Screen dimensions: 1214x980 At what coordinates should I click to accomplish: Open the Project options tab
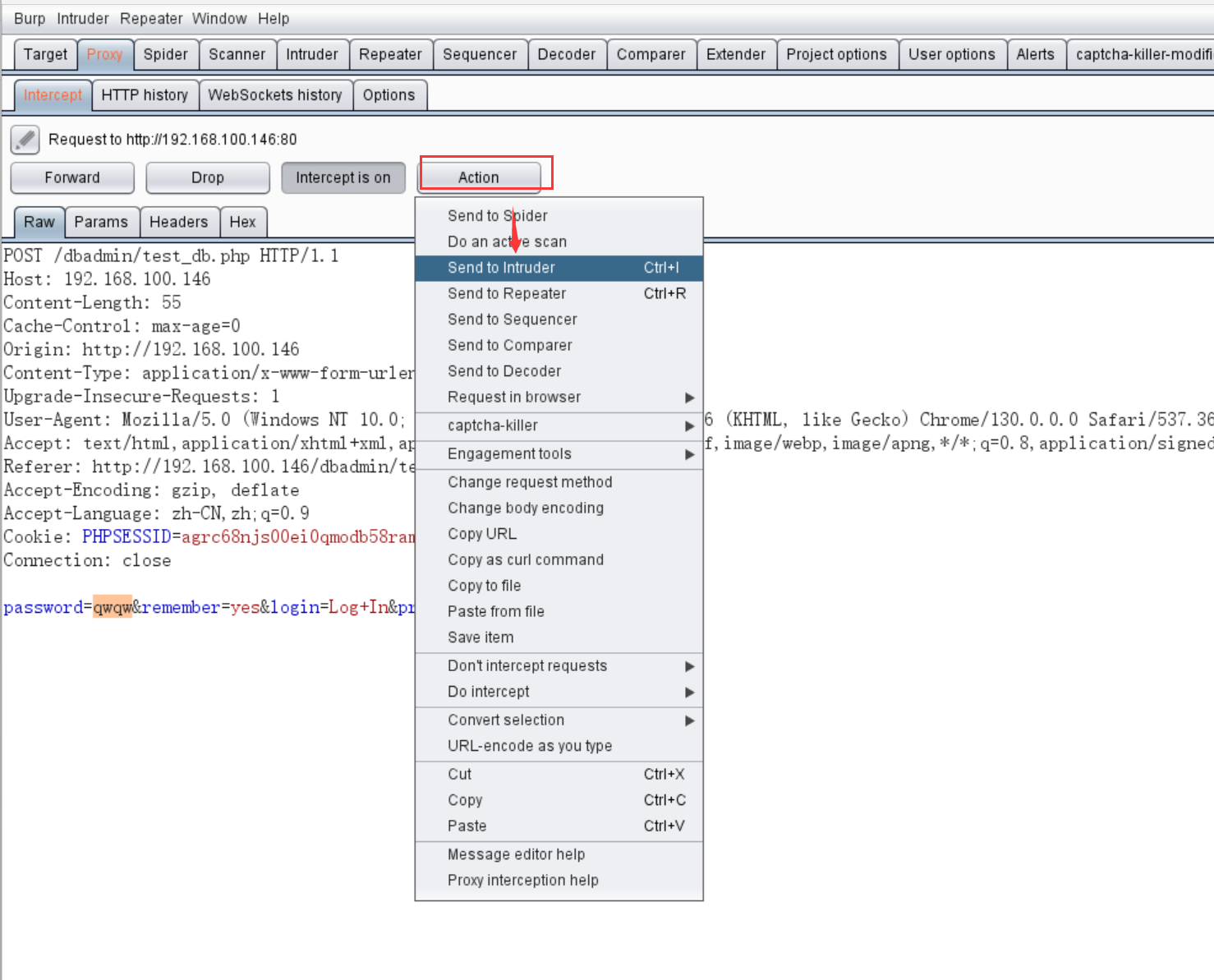(837, 54)
